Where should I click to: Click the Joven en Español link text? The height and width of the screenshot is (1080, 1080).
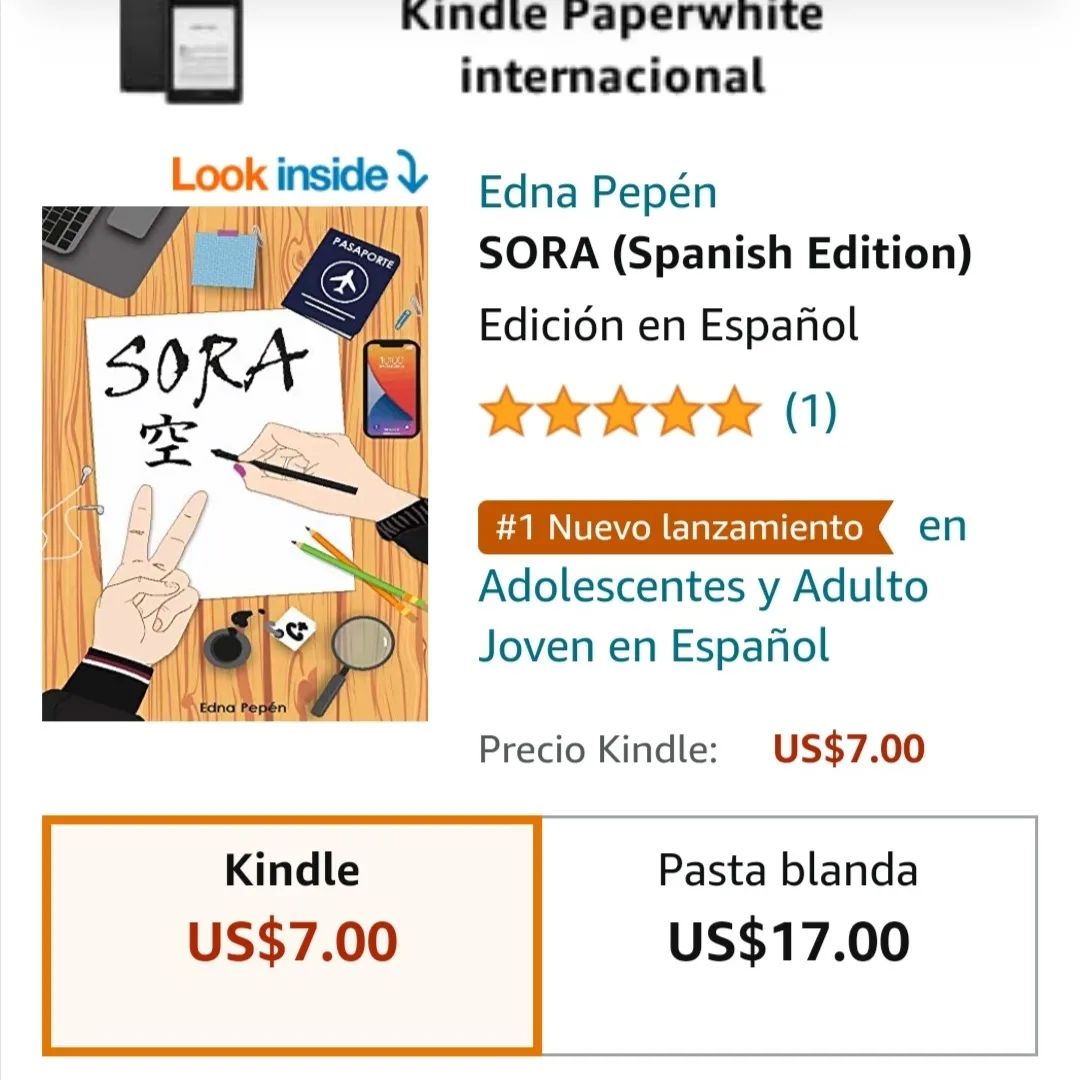pos(654,647)
